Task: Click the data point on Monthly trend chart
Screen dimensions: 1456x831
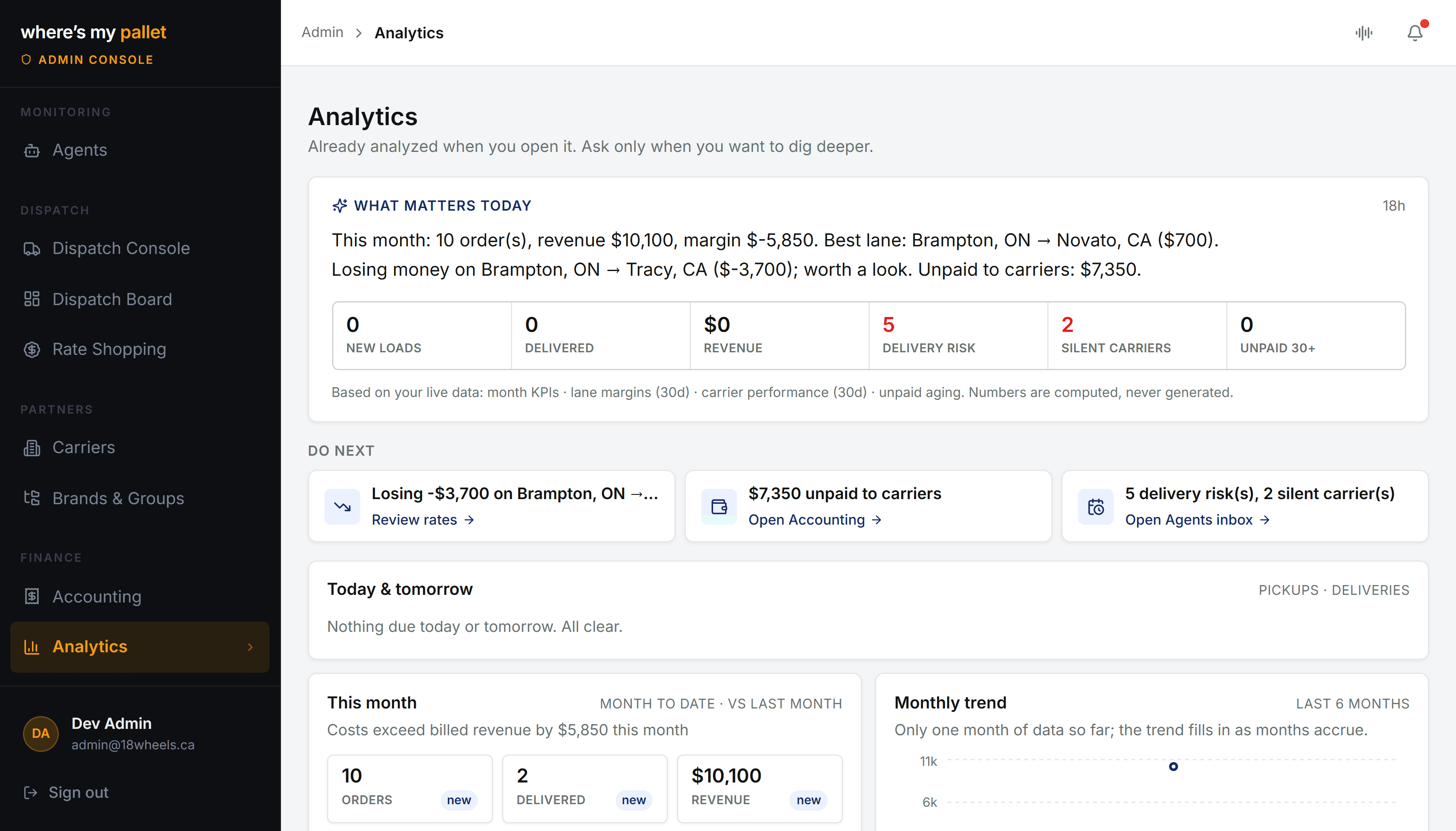Action: (x=1173, y=766)
